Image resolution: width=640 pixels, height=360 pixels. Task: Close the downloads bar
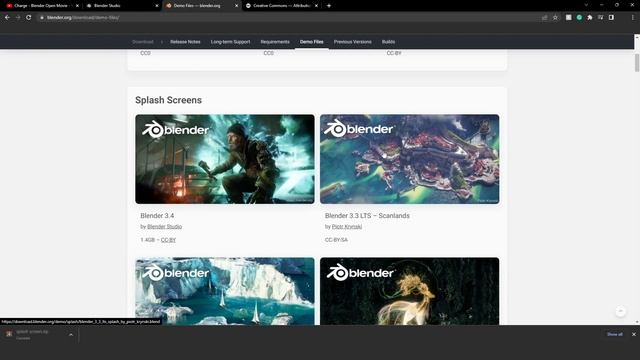point(634,334)
